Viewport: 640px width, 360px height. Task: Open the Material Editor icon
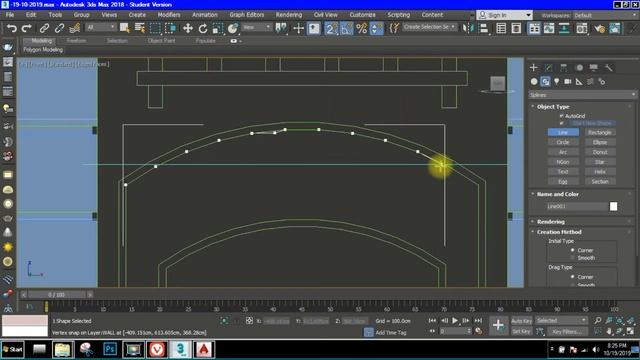[x=582, y=28]
